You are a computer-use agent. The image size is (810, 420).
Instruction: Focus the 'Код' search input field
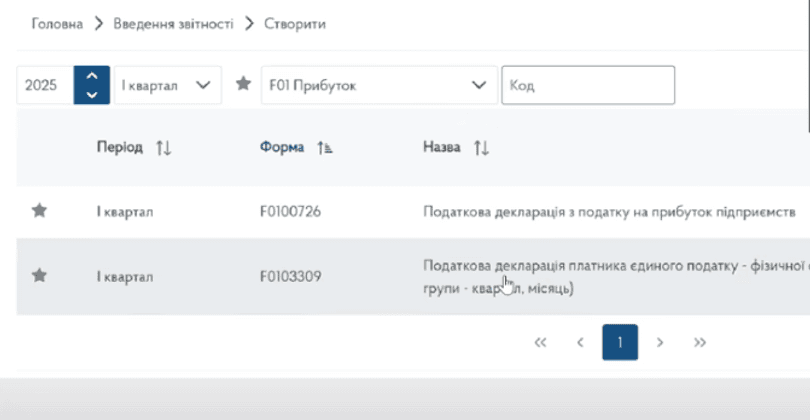click(x=588, y=85)
